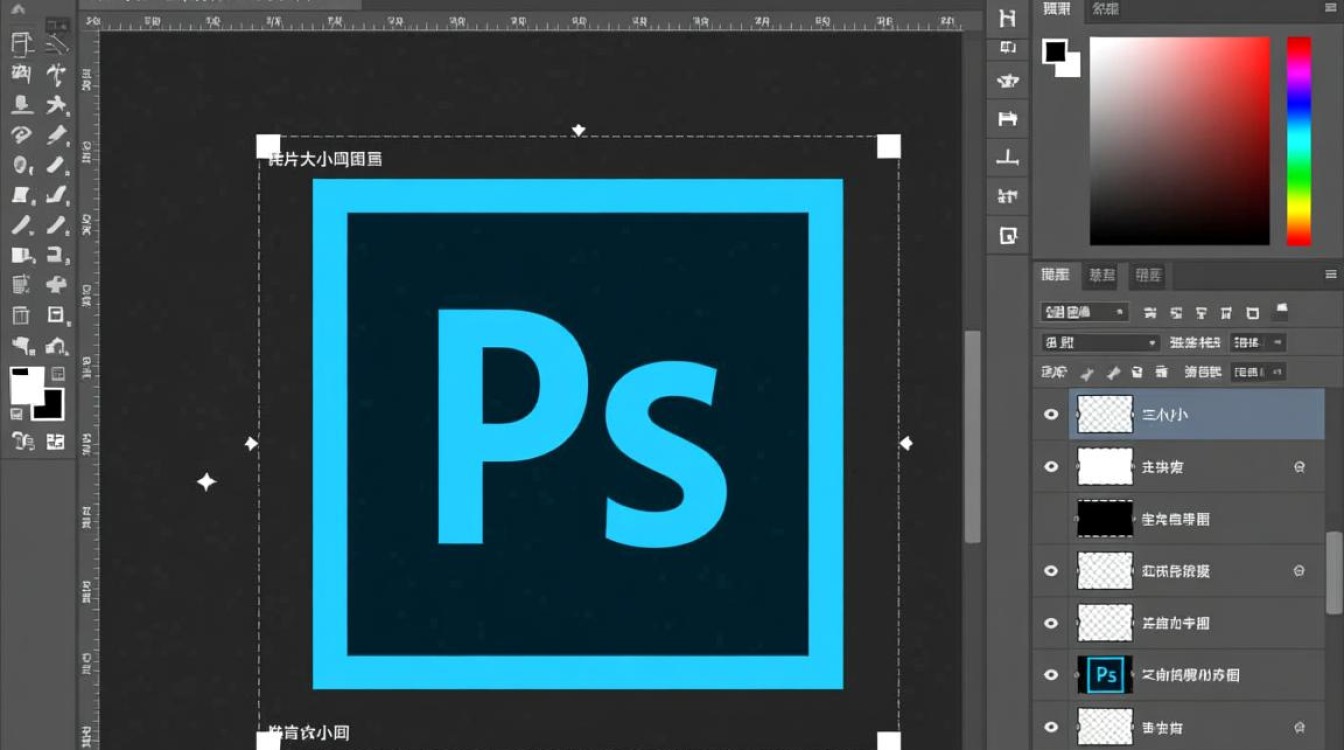Select the layer with the Ps logo thumbnail

[1105, 675]
